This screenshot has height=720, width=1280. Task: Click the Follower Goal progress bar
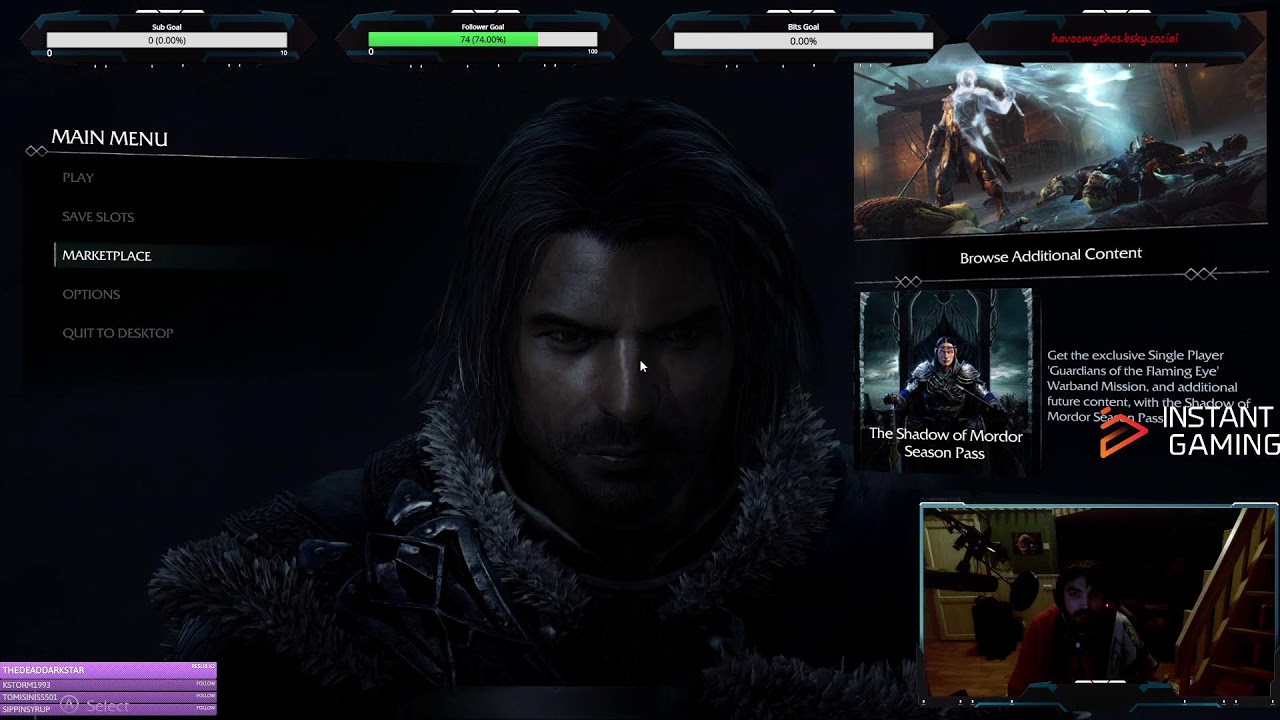click(x=483, y=40)
